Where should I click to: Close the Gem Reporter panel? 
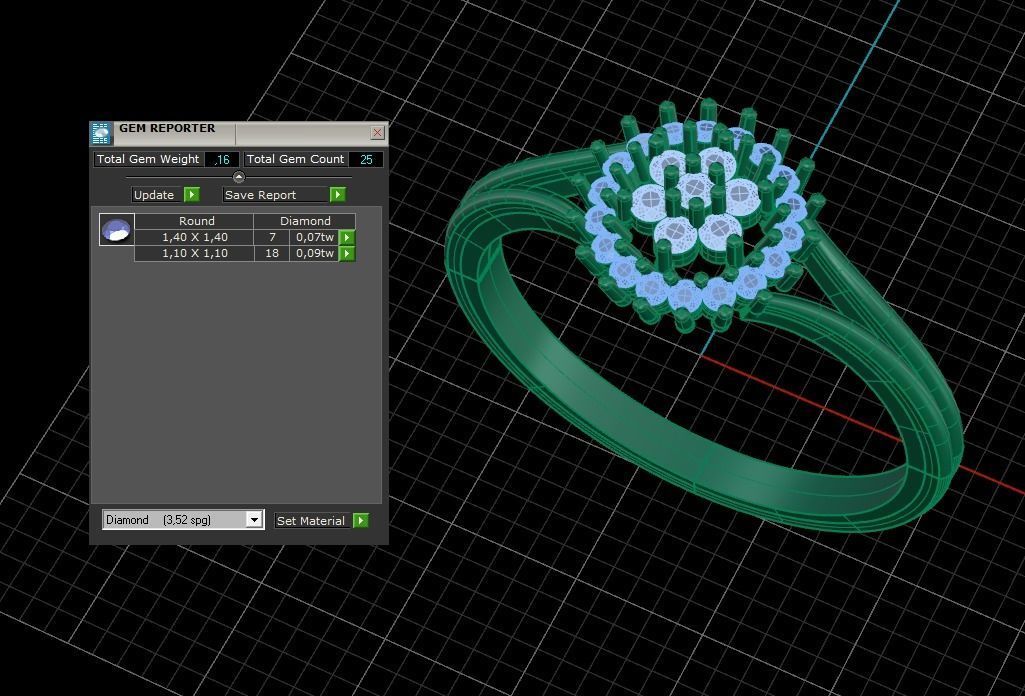377,133
